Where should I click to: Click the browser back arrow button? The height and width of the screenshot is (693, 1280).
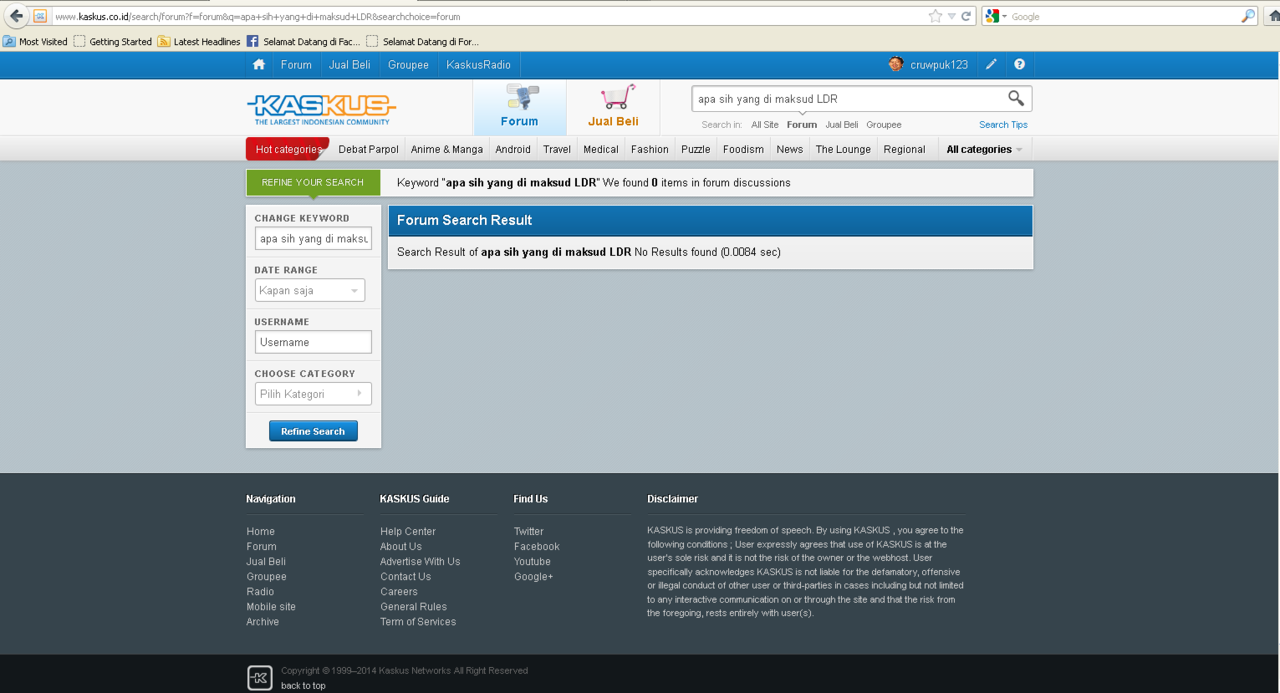click(16, 16)
